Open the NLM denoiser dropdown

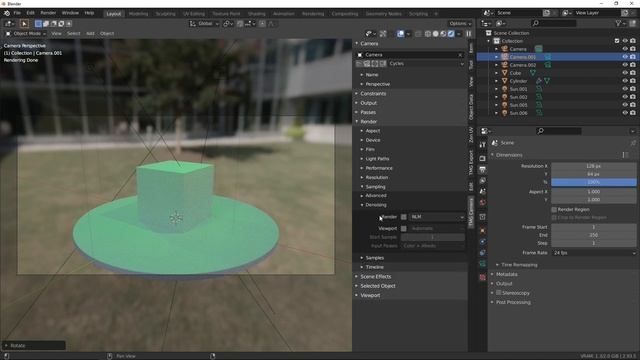438,217
